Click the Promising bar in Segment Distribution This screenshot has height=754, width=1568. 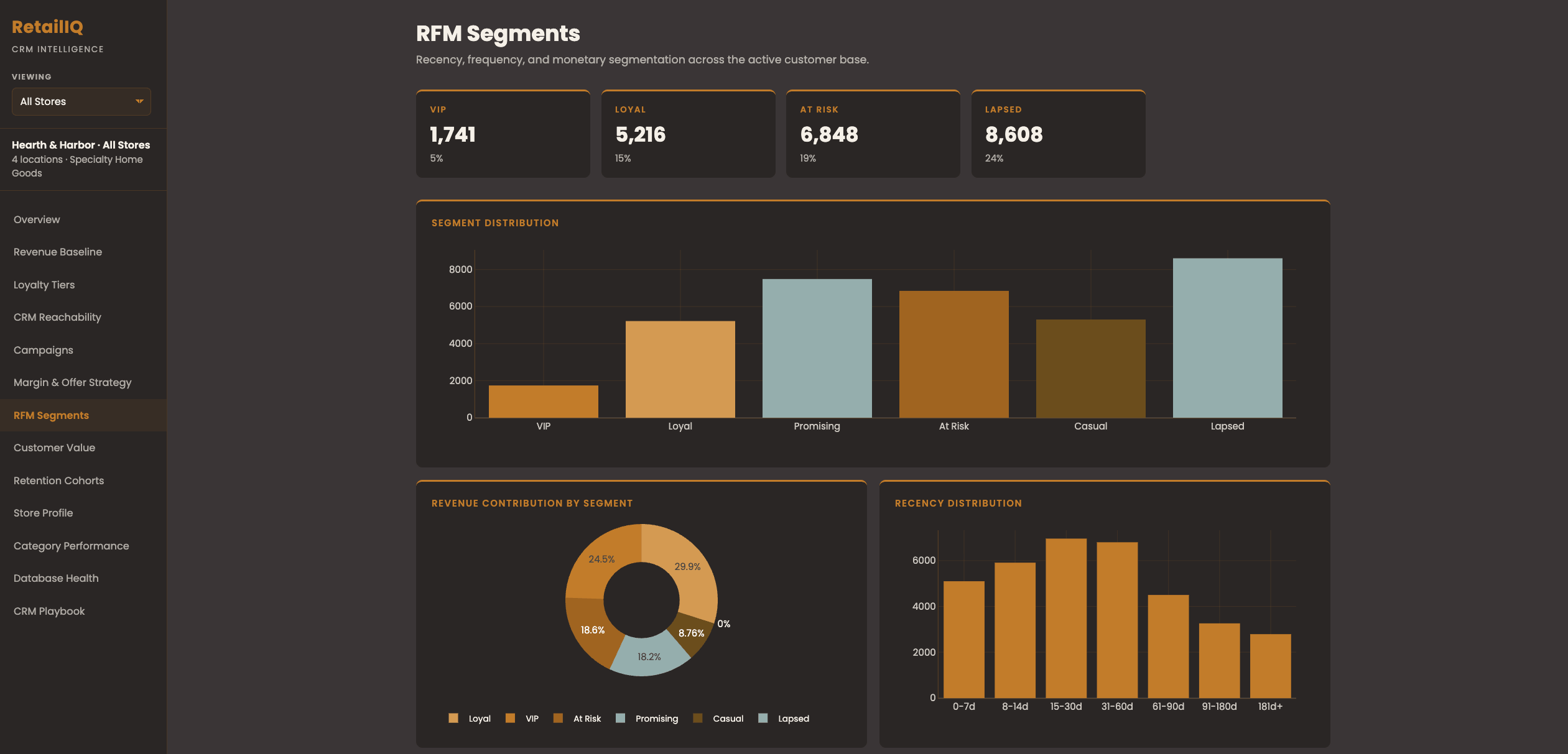(817, 348)
